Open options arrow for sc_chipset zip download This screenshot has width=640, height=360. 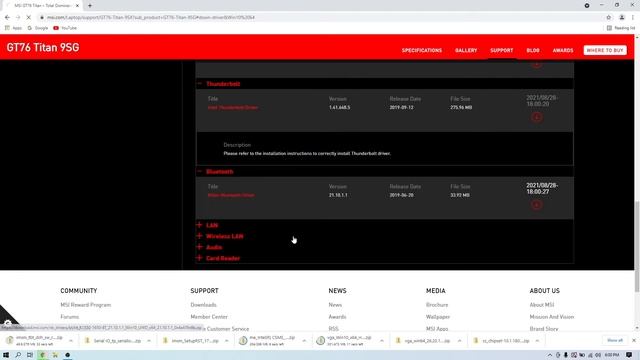click(537, 340)
